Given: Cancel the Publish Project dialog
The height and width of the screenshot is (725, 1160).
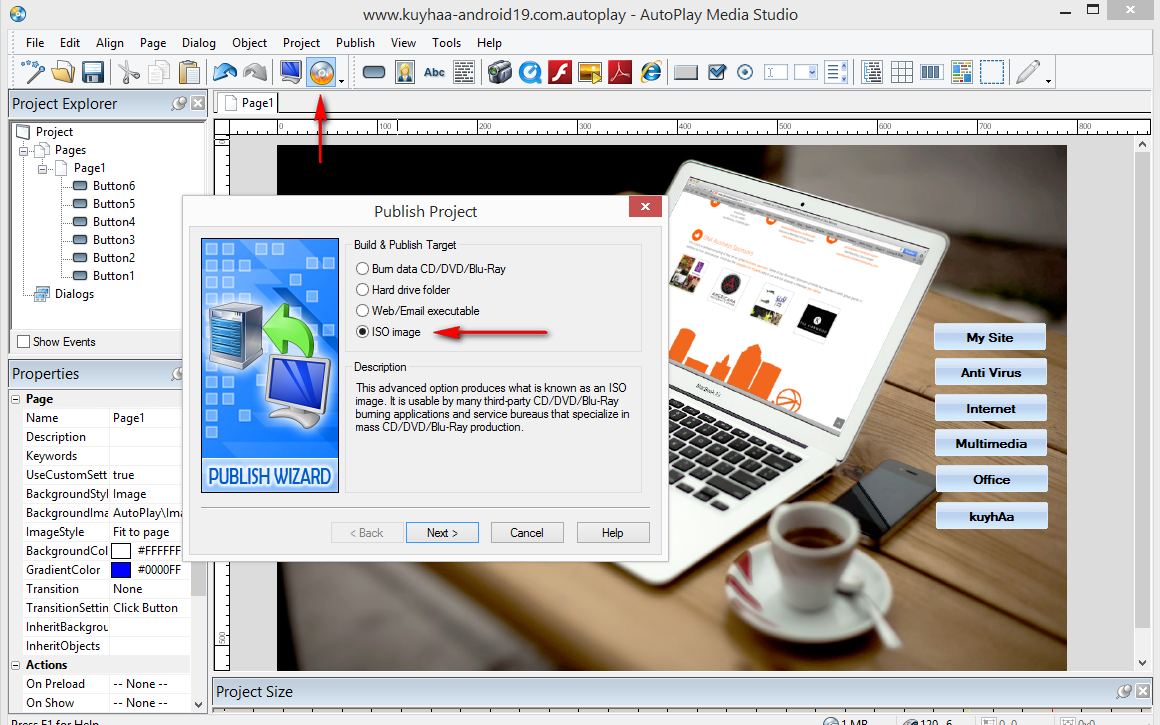Looking at the screenshot, I should (x=527, y=533).
